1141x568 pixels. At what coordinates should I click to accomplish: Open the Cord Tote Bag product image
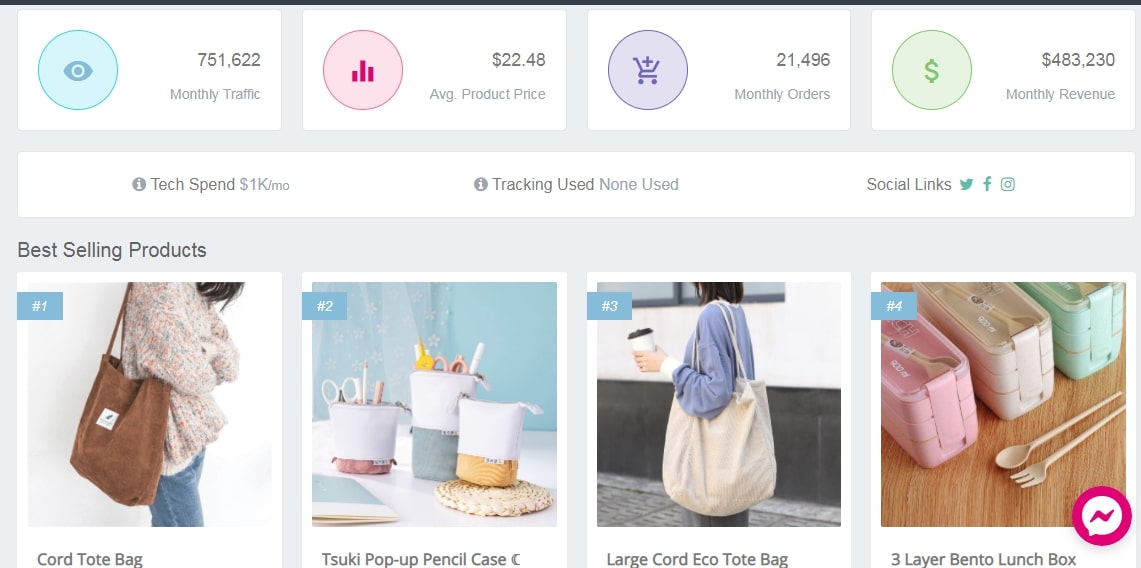point(149,404)
